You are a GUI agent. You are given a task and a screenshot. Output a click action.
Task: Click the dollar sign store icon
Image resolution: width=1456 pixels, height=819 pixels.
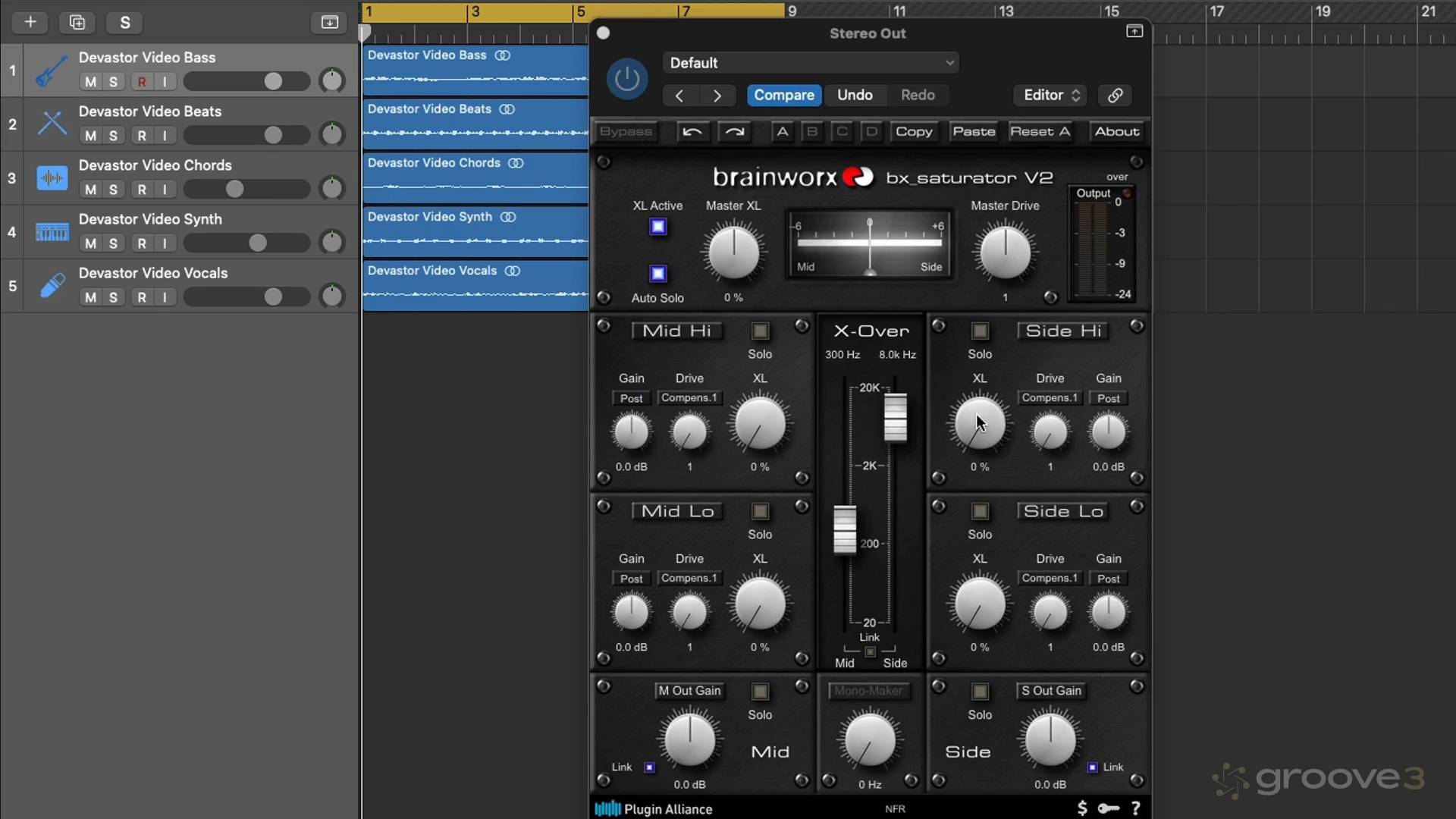coord(1081,808)
